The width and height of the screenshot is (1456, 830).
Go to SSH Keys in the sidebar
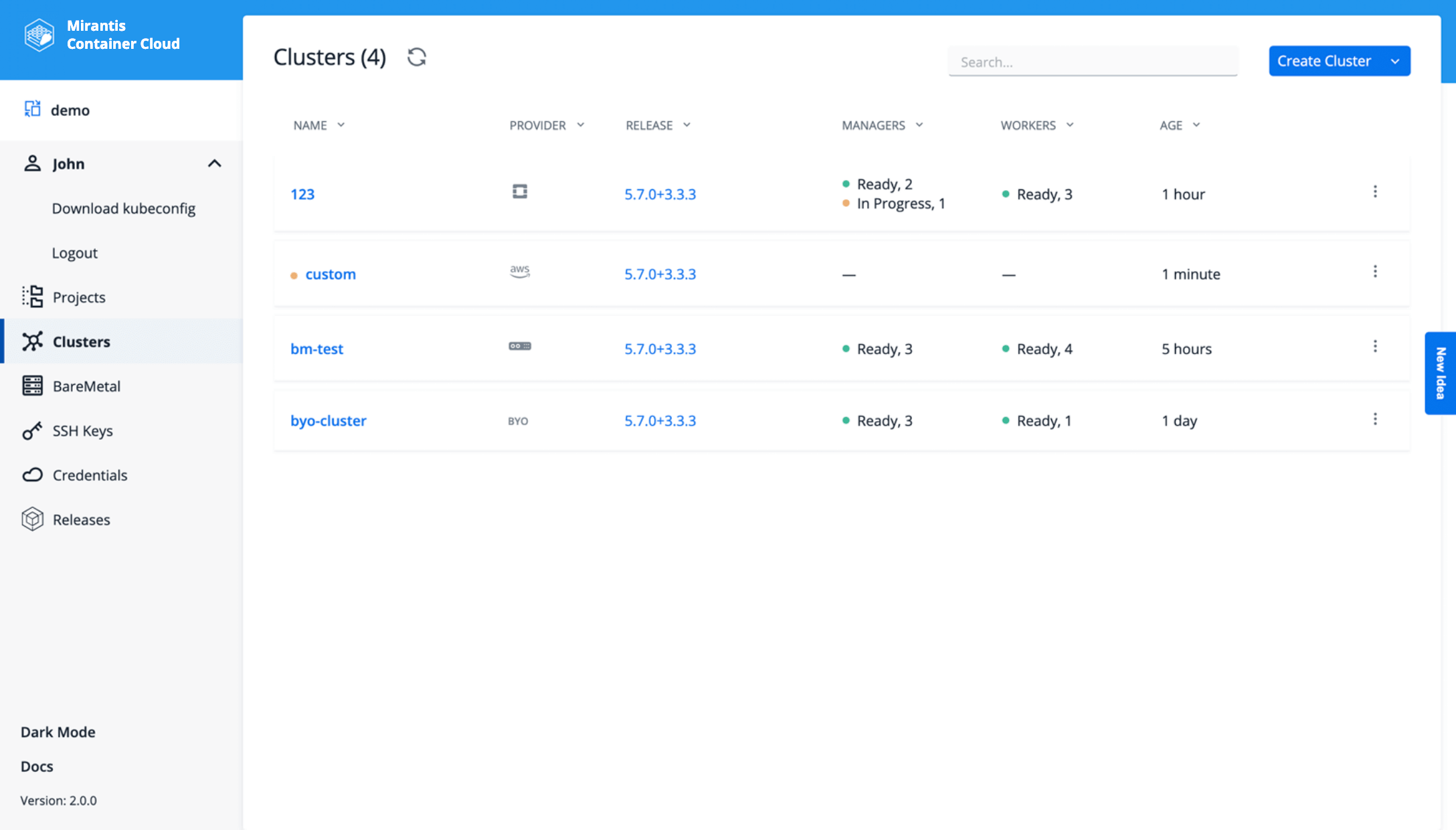click(x=82, y=430)
